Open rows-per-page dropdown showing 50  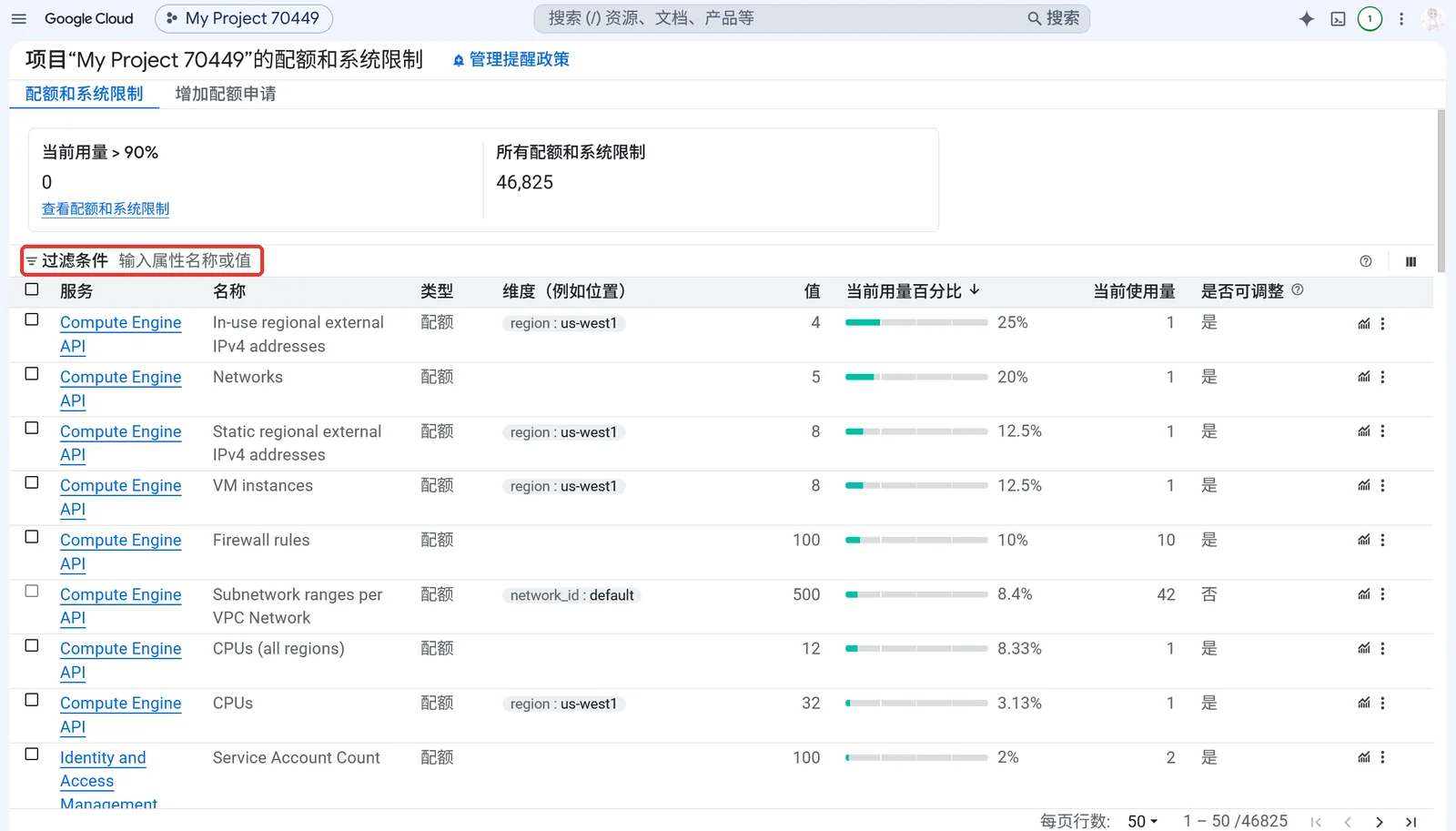pyautogui.click(x=1143, y=822)
